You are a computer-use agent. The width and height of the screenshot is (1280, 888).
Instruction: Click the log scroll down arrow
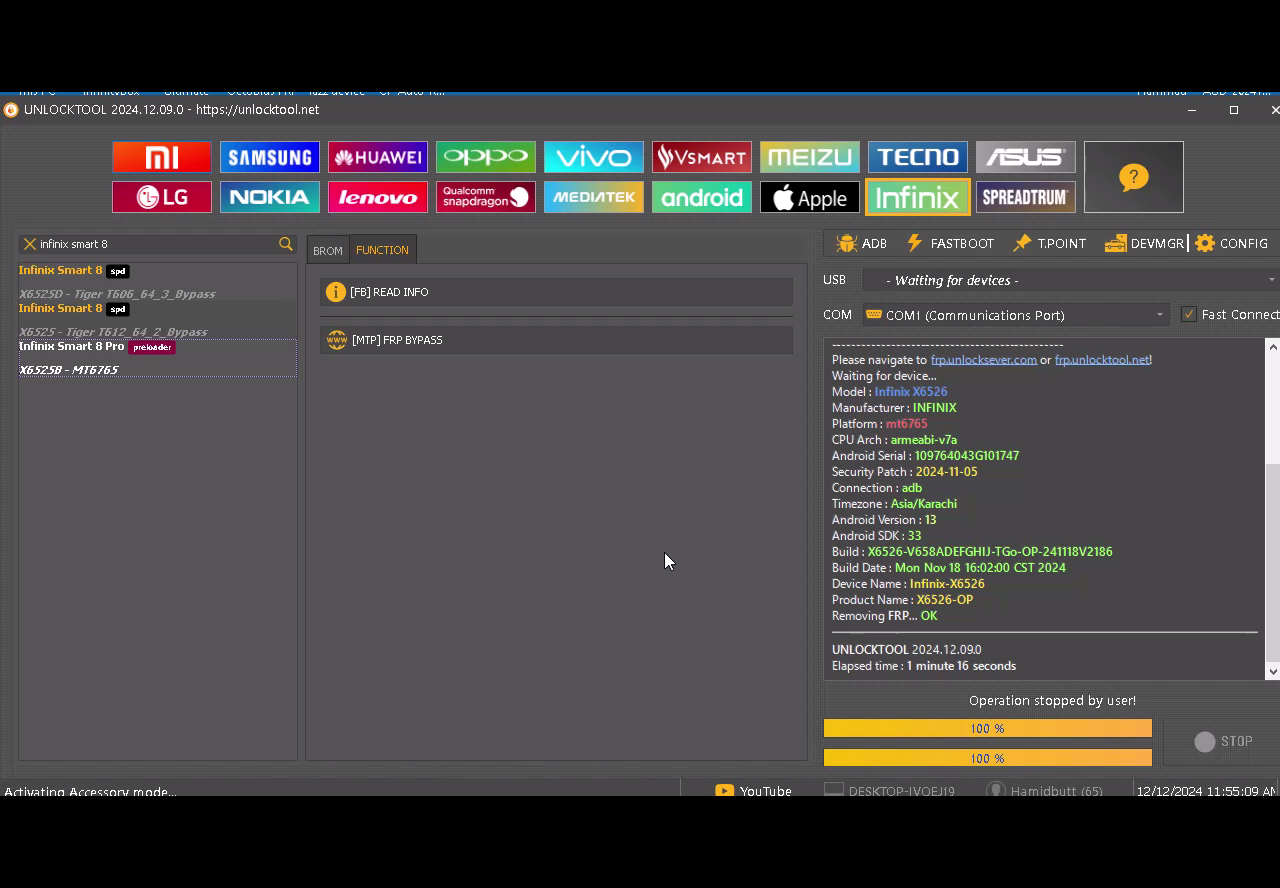pos(1272,671)
